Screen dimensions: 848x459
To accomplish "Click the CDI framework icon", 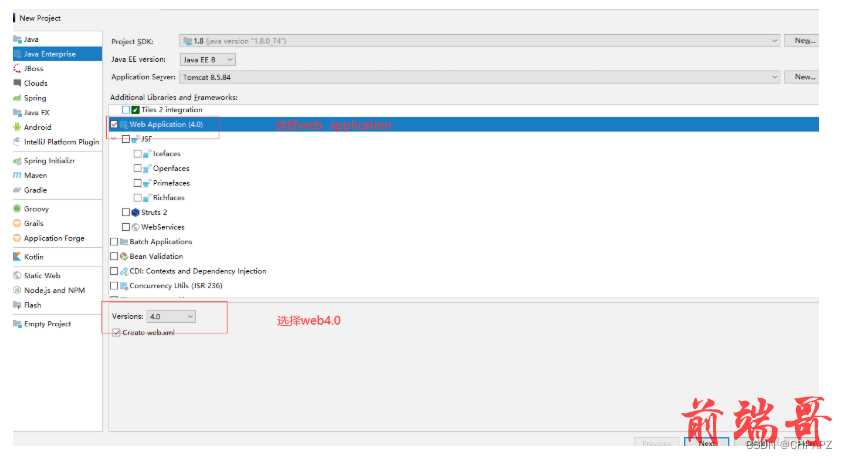I will point(124,271).
